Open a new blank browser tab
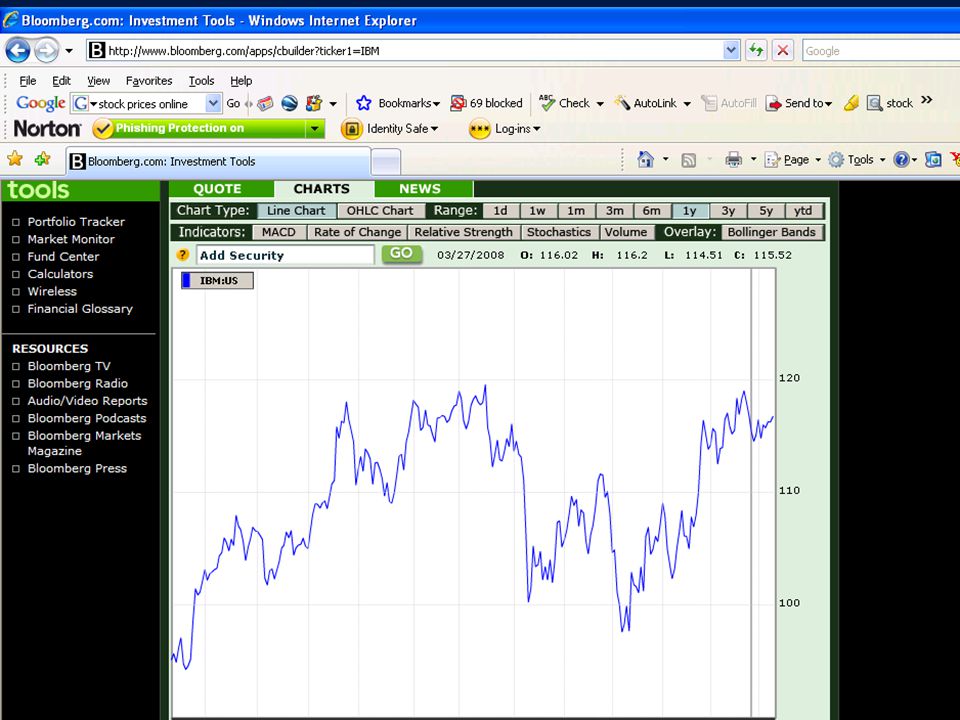960x720 pixels. (x=386, y=163)
